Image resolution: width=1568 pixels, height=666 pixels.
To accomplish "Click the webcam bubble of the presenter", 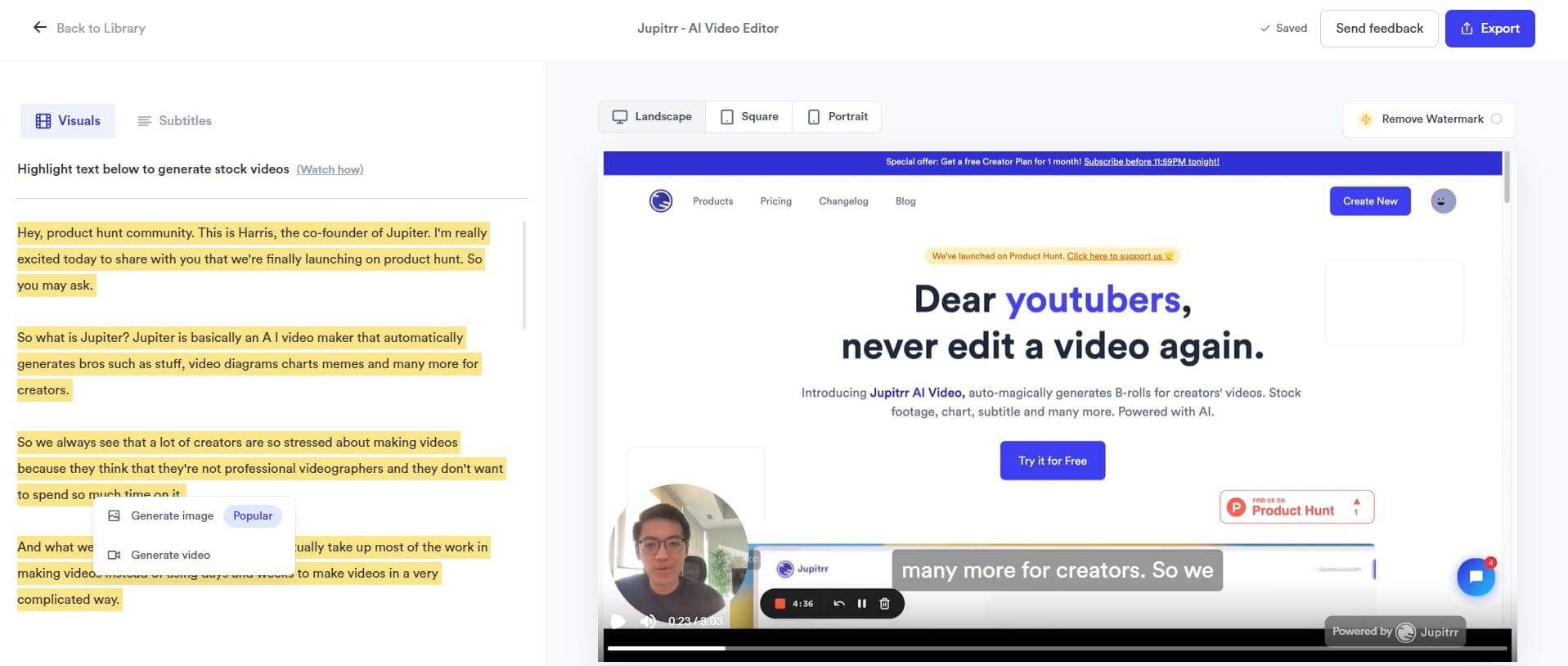I will [x=678, y=555].
